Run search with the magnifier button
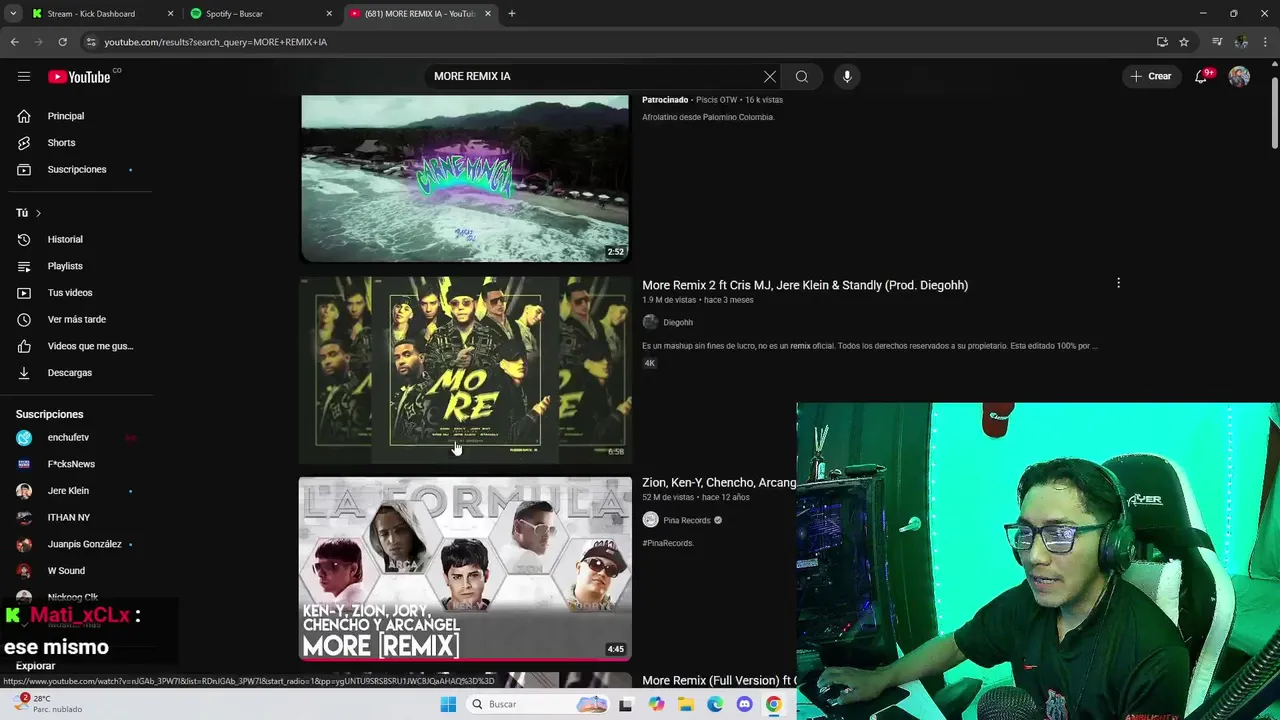The height and width of the screenshot is (720, 1280). point(802,76)
